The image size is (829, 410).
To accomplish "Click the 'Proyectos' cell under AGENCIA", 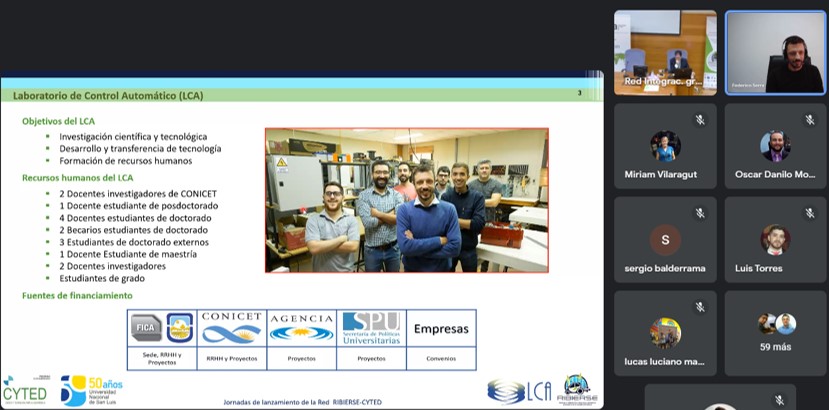I will (x=301, y=359).
